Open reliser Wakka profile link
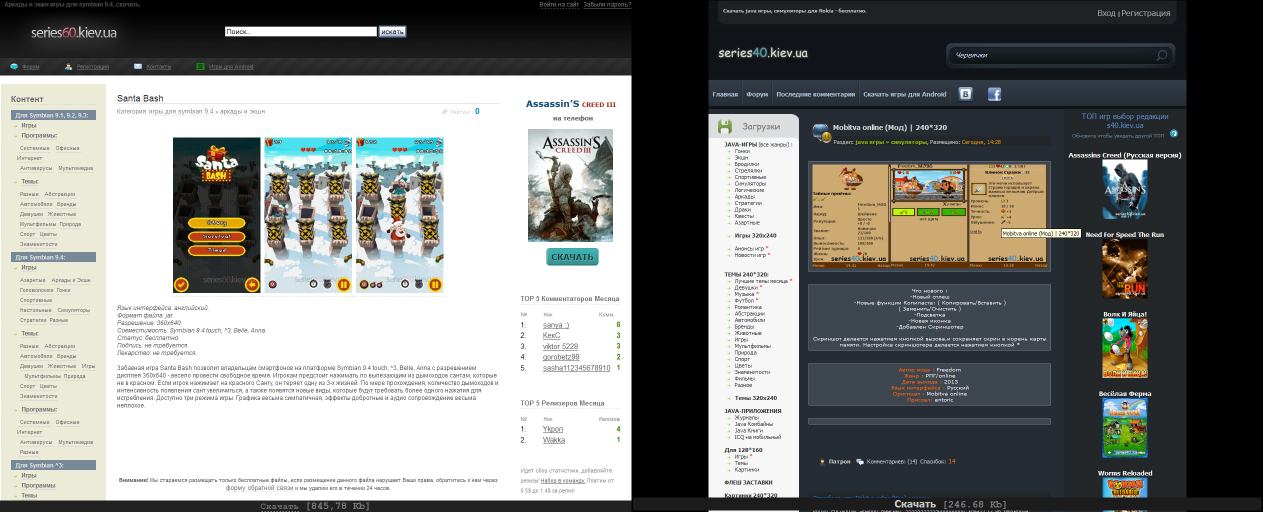 pos(554,440)
